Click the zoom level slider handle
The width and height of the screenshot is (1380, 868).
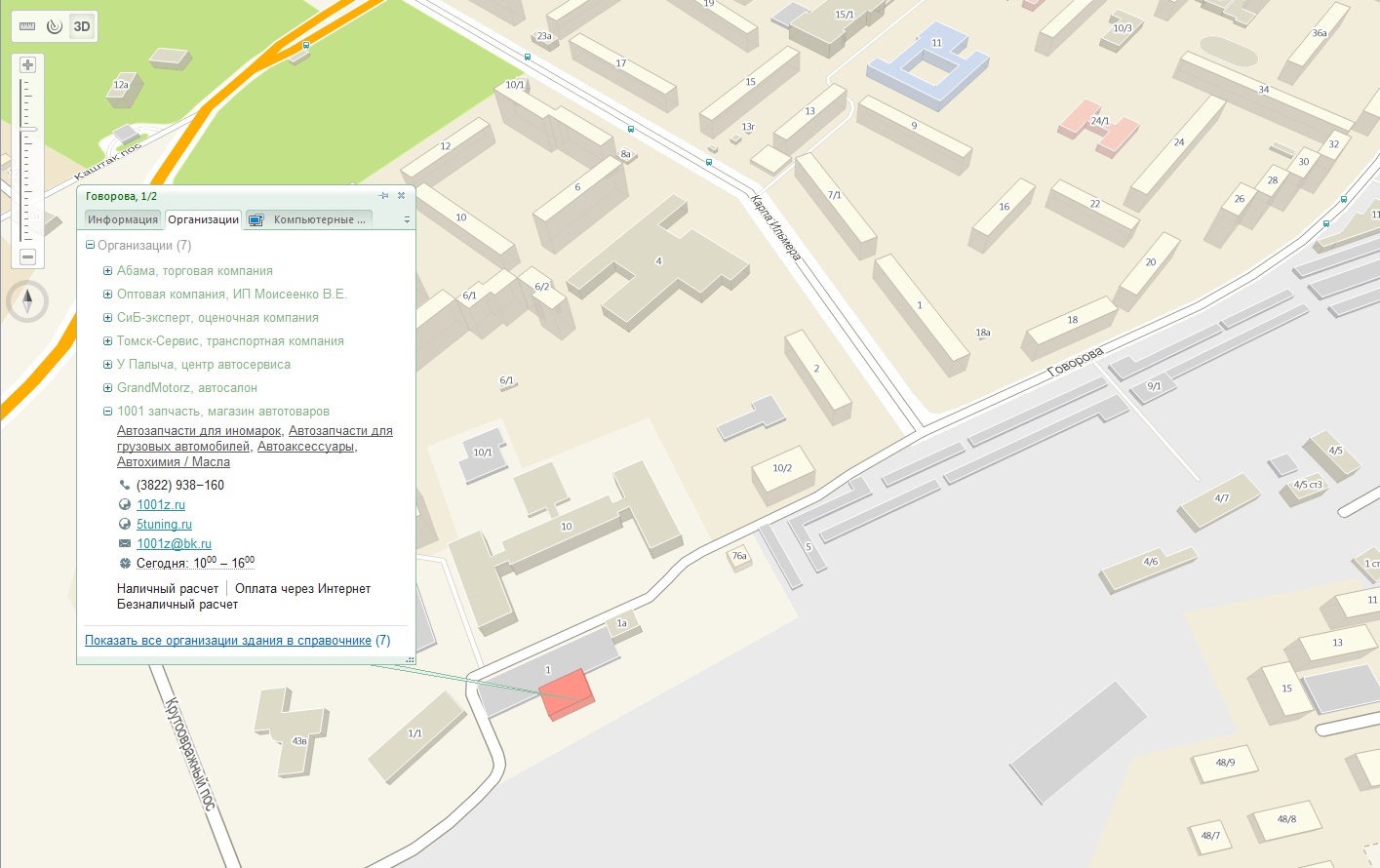pos(27,129)
